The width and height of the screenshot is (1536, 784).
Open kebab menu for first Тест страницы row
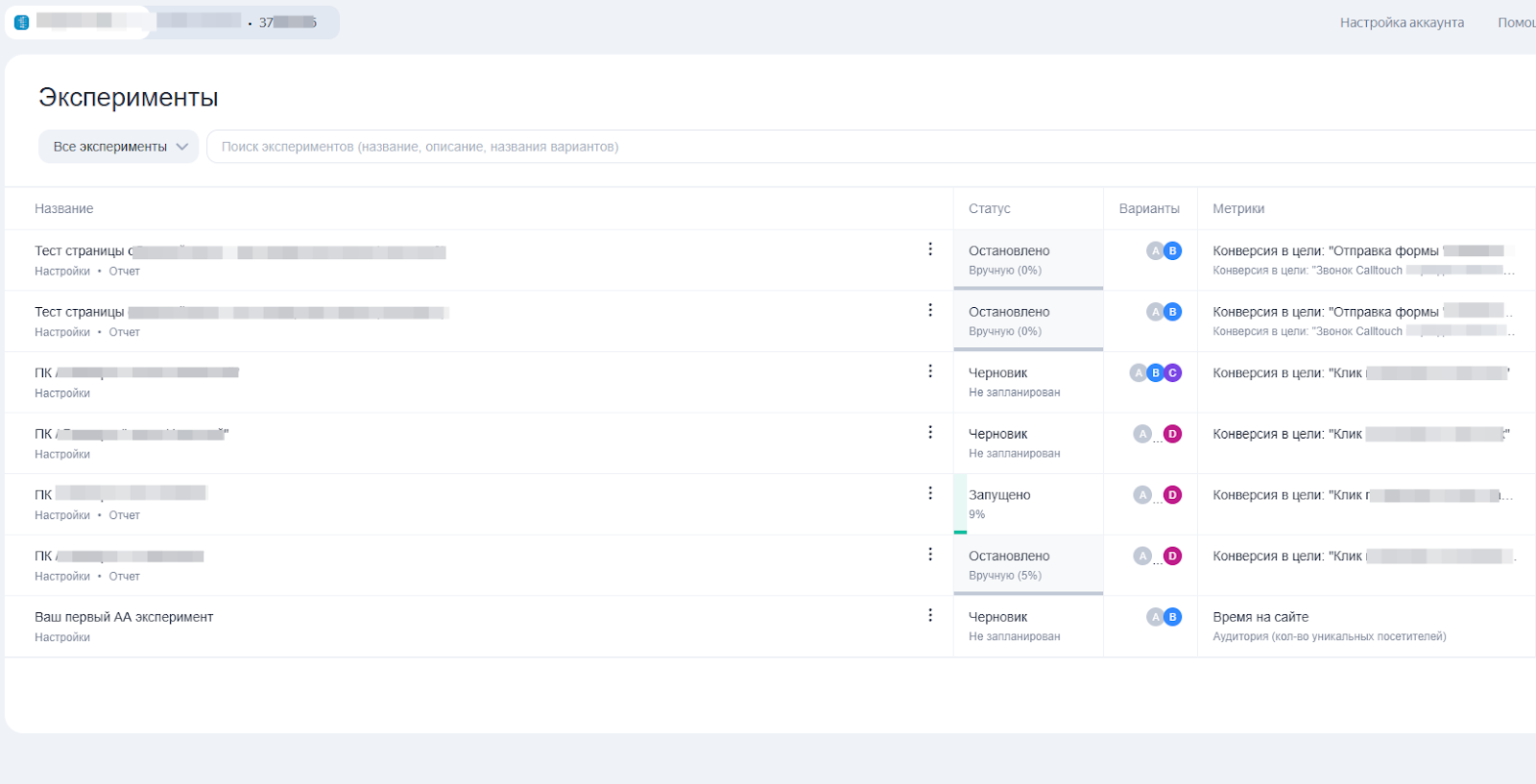tap(929, 249)
